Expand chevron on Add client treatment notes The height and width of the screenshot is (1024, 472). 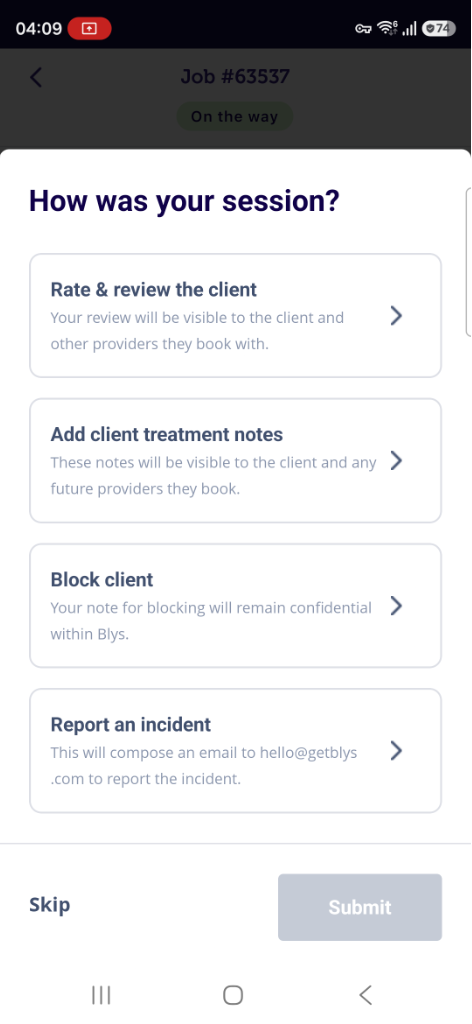tap(396, 461)
